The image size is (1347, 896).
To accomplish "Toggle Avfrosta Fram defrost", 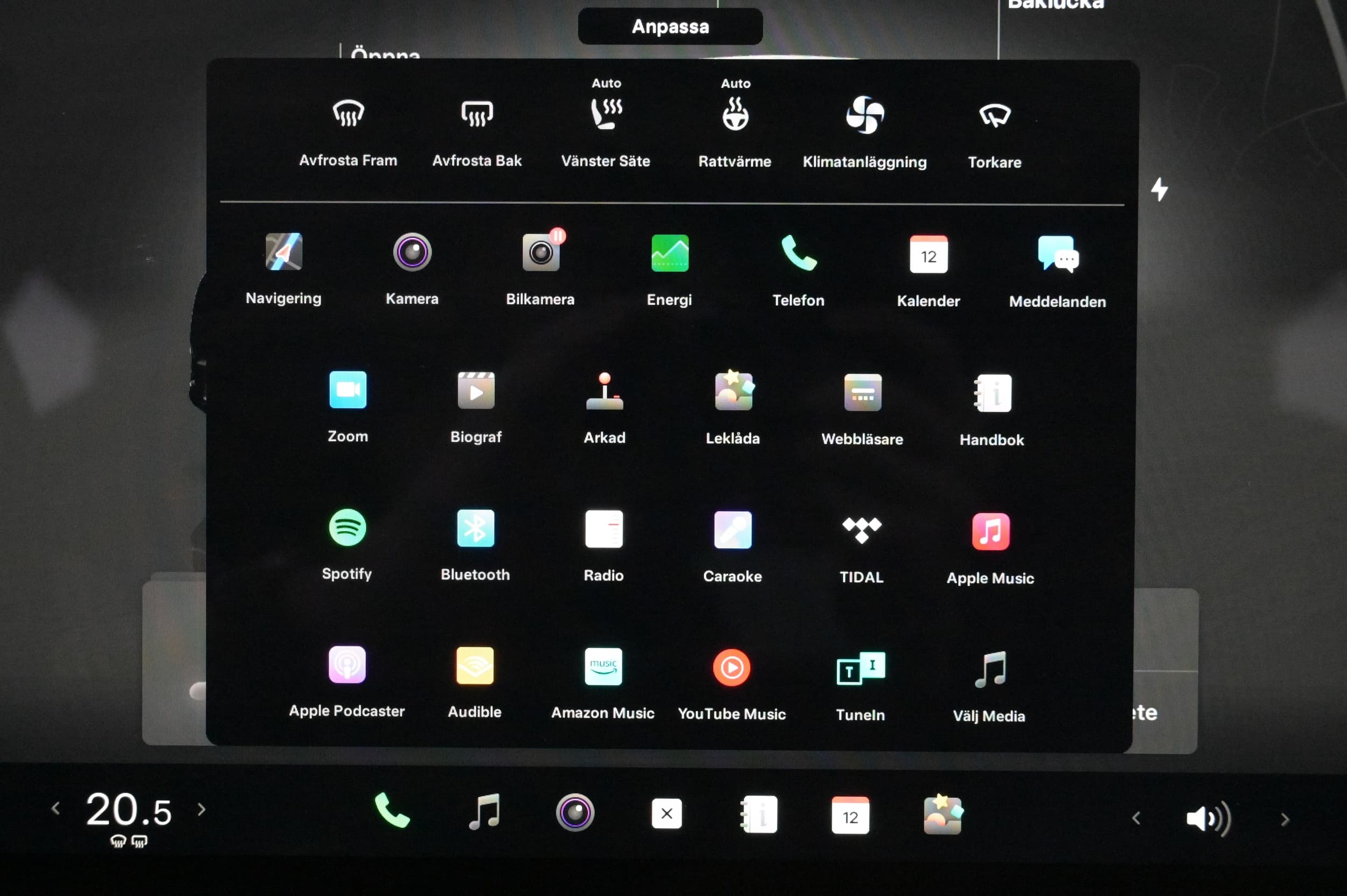I will click(x=349, y=113).
